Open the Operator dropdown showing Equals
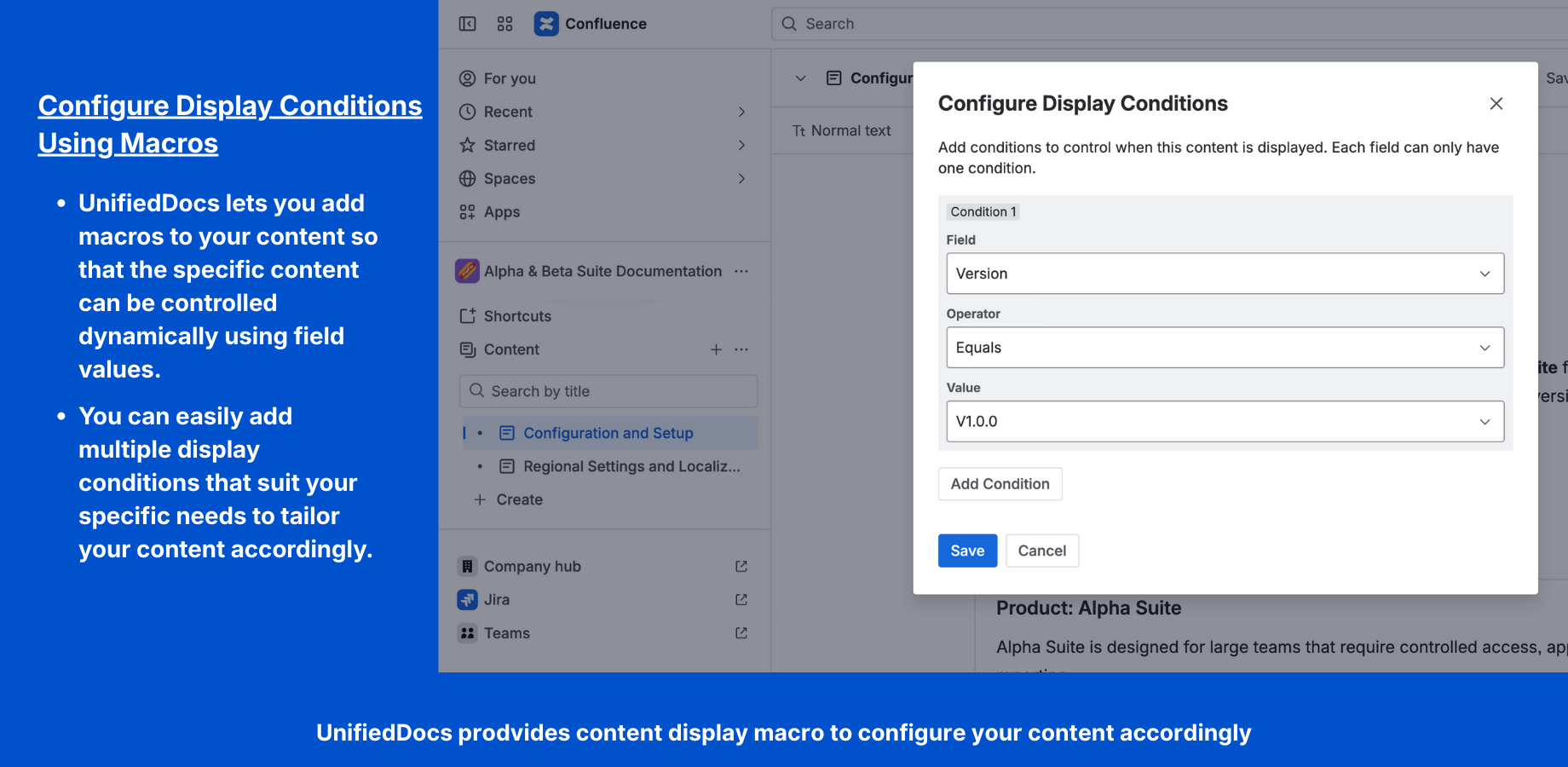 pos(1225,348)
